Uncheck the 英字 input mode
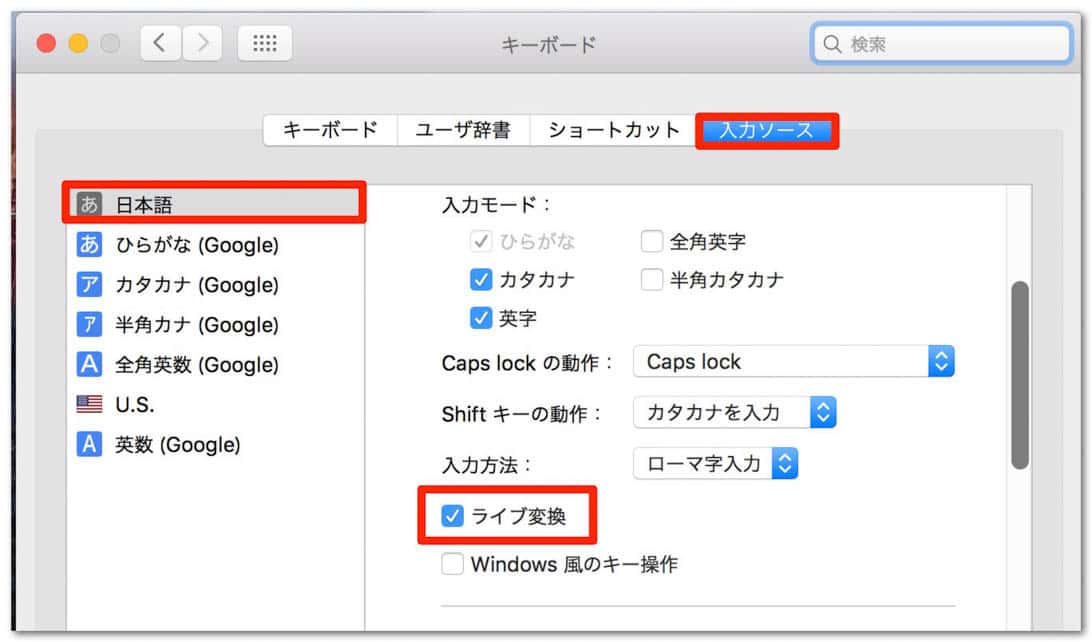This screenshot has width=1092, height=642. tap(481, 318)
